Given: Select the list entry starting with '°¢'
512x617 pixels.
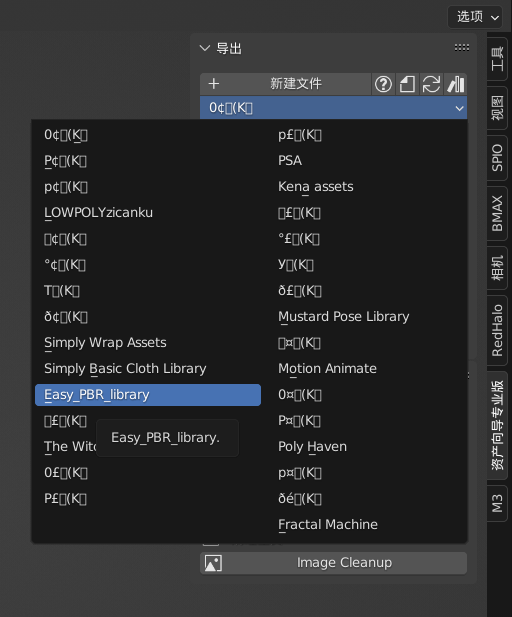Looking at the screenshot, I should 148,265.
